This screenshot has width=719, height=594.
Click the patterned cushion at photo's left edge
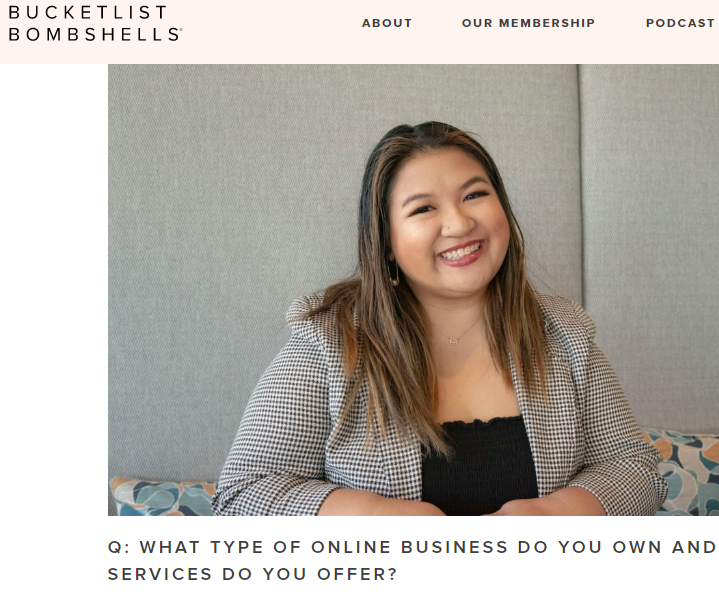[162, 496]
